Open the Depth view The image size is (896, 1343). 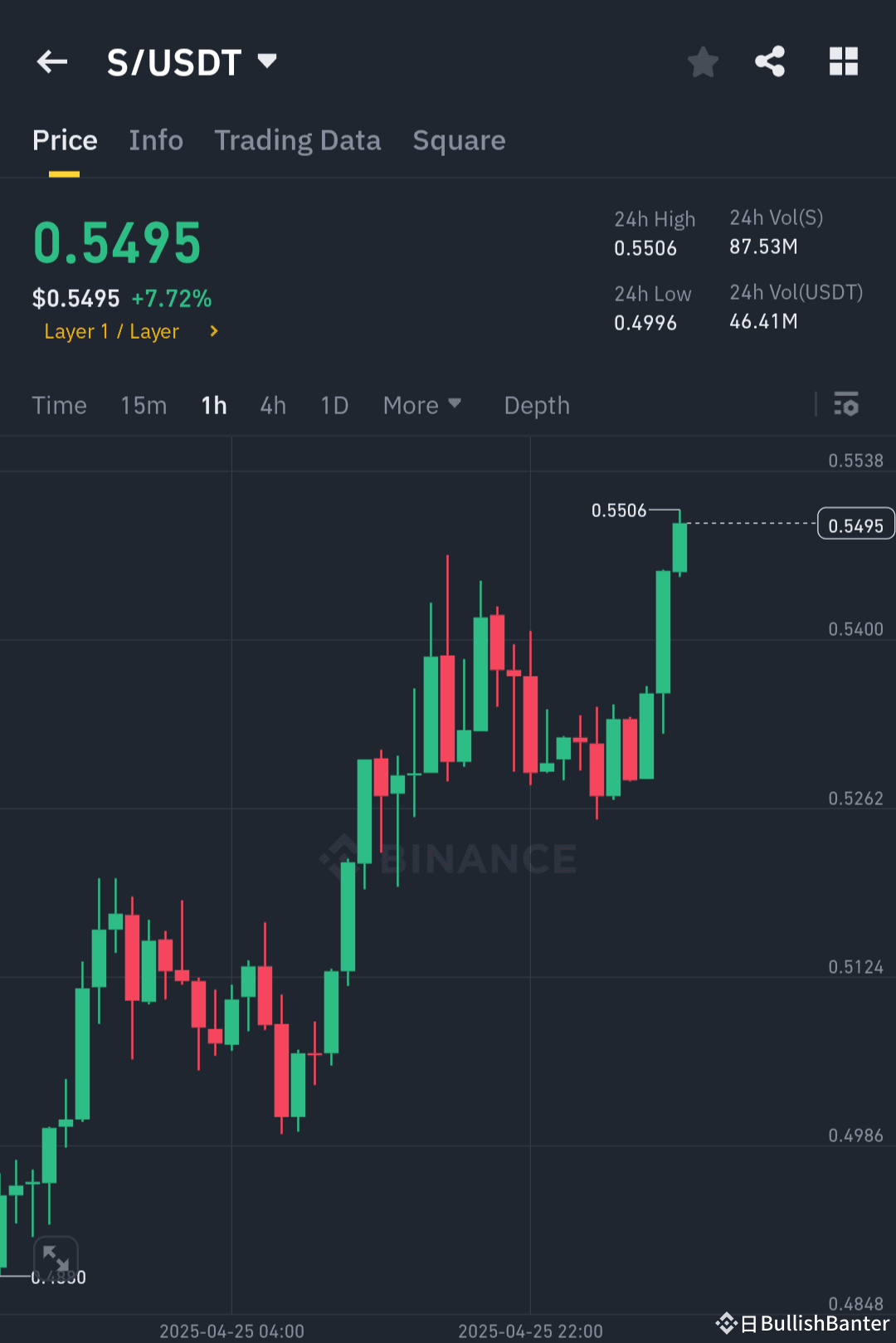pyautogui.click(x=536, y=406)
